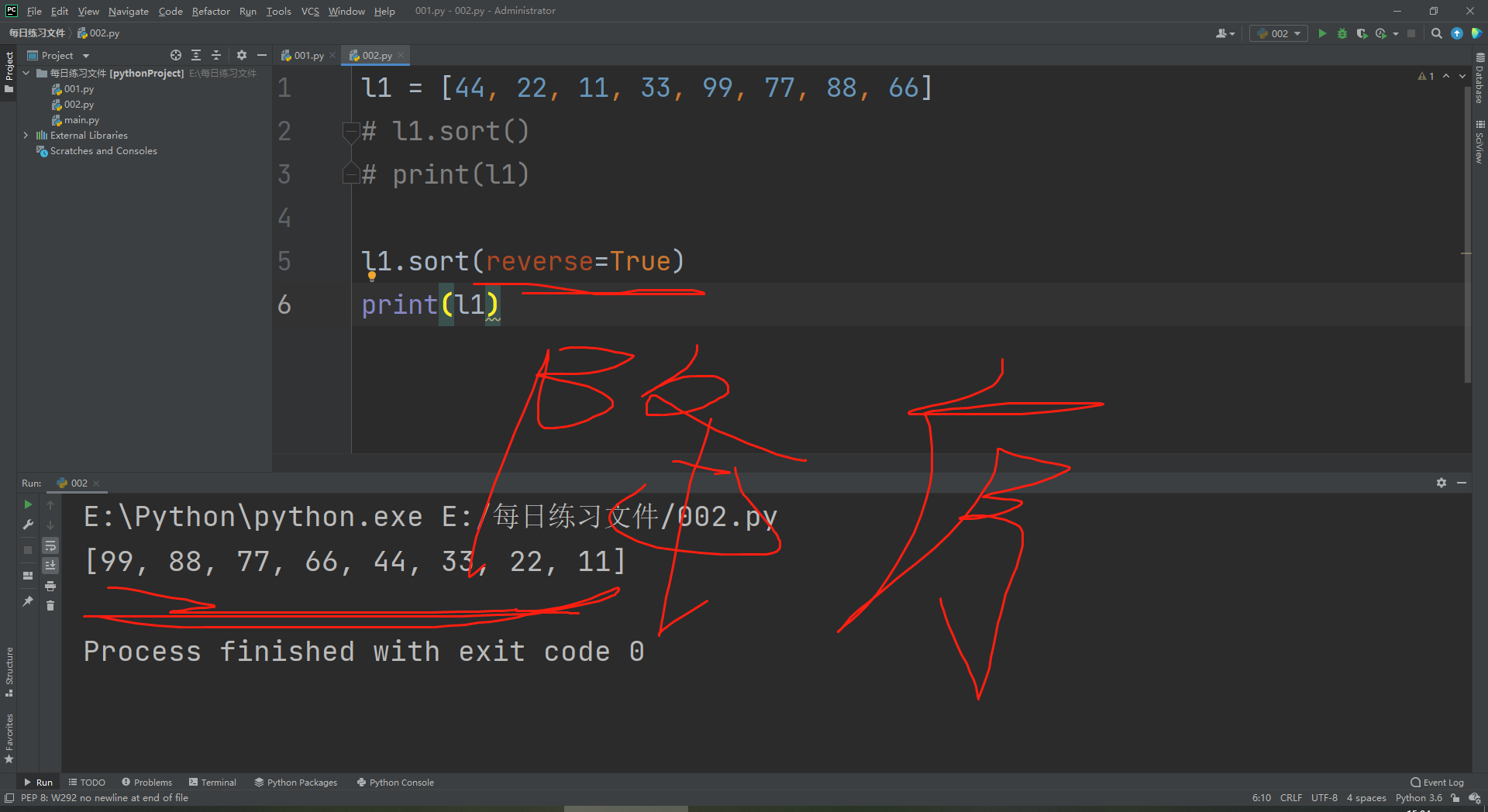This screenshot has width=1488, height=812.
Task: Collapse all items in Project panel
Action: [216, 55]
